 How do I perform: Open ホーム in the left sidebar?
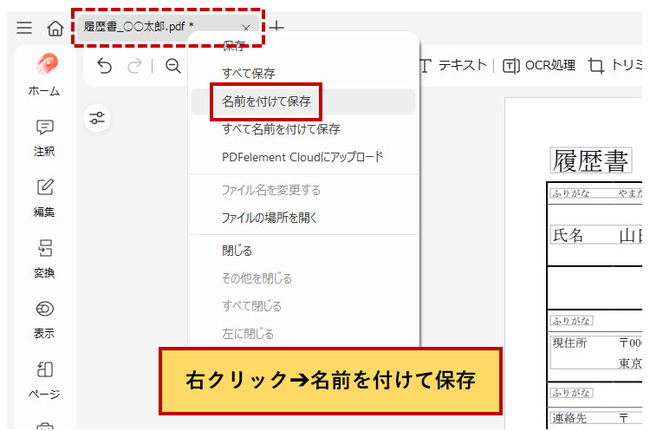44,75
